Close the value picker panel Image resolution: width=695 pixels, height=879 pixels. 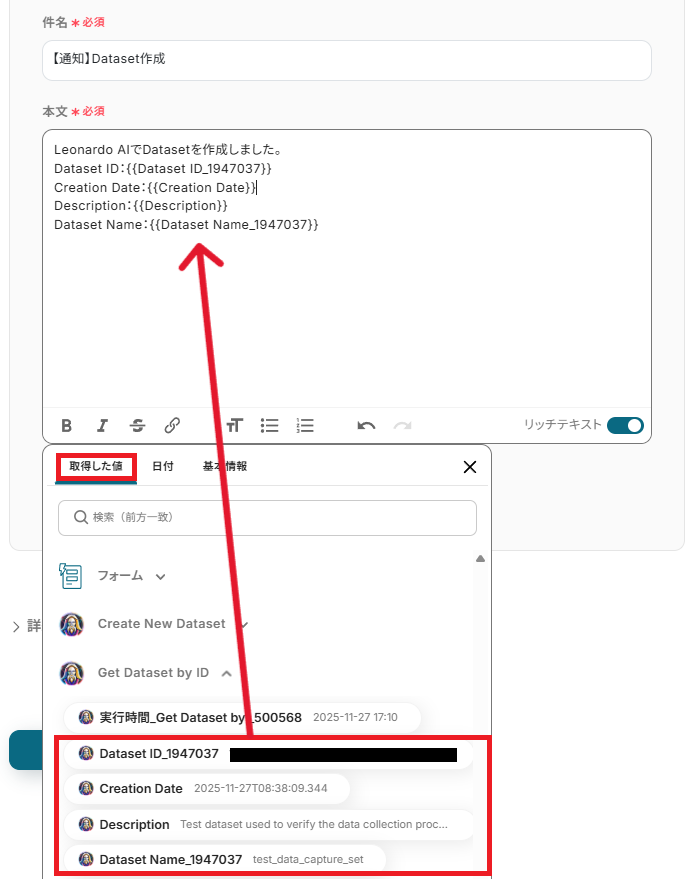[x=470, y=467]
